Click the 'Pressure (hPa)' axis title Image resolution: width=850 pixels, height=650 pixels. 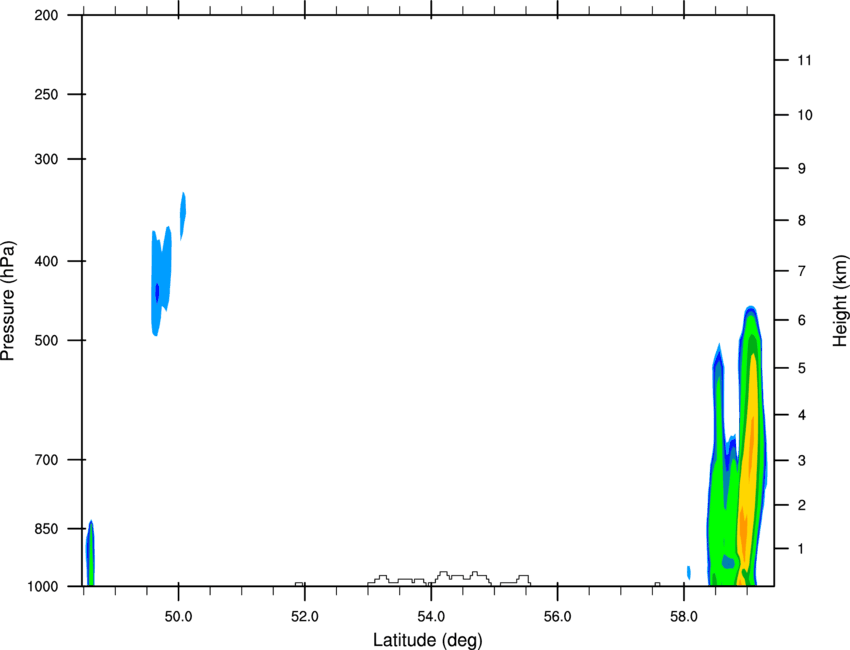[8, 301]
